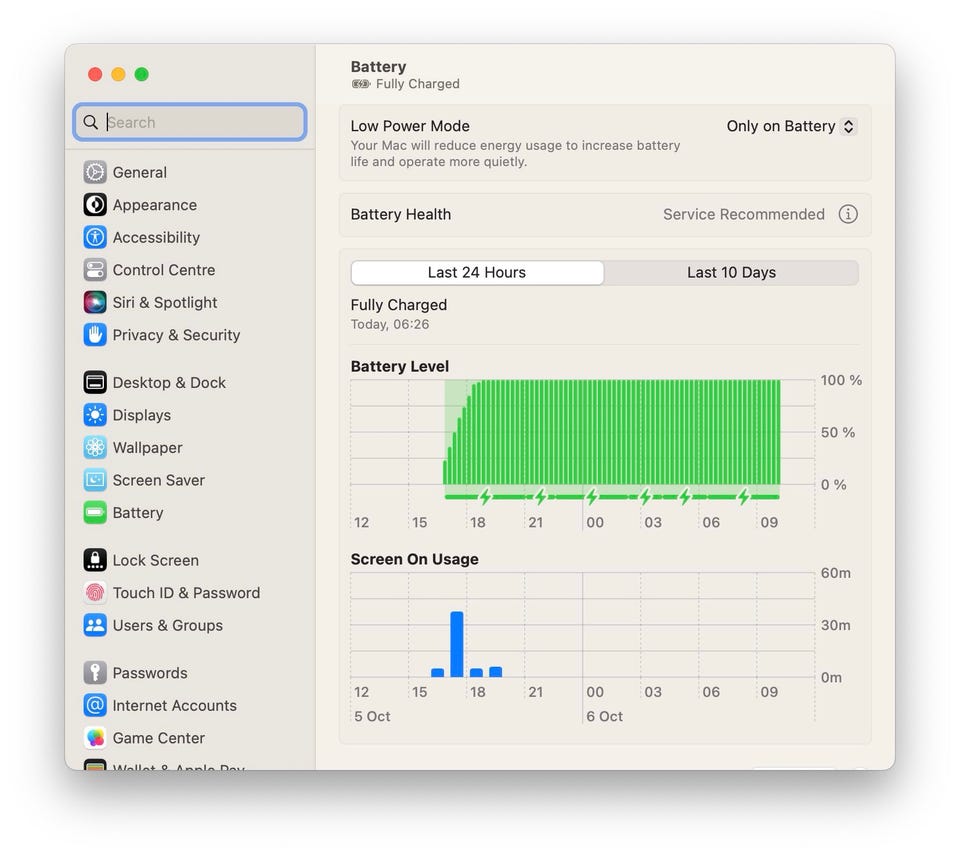Image resolution: width=960 pixels, height=856 pixels.
Task: Click "Today, 06:26" timestamp
Action: (390, 324)
